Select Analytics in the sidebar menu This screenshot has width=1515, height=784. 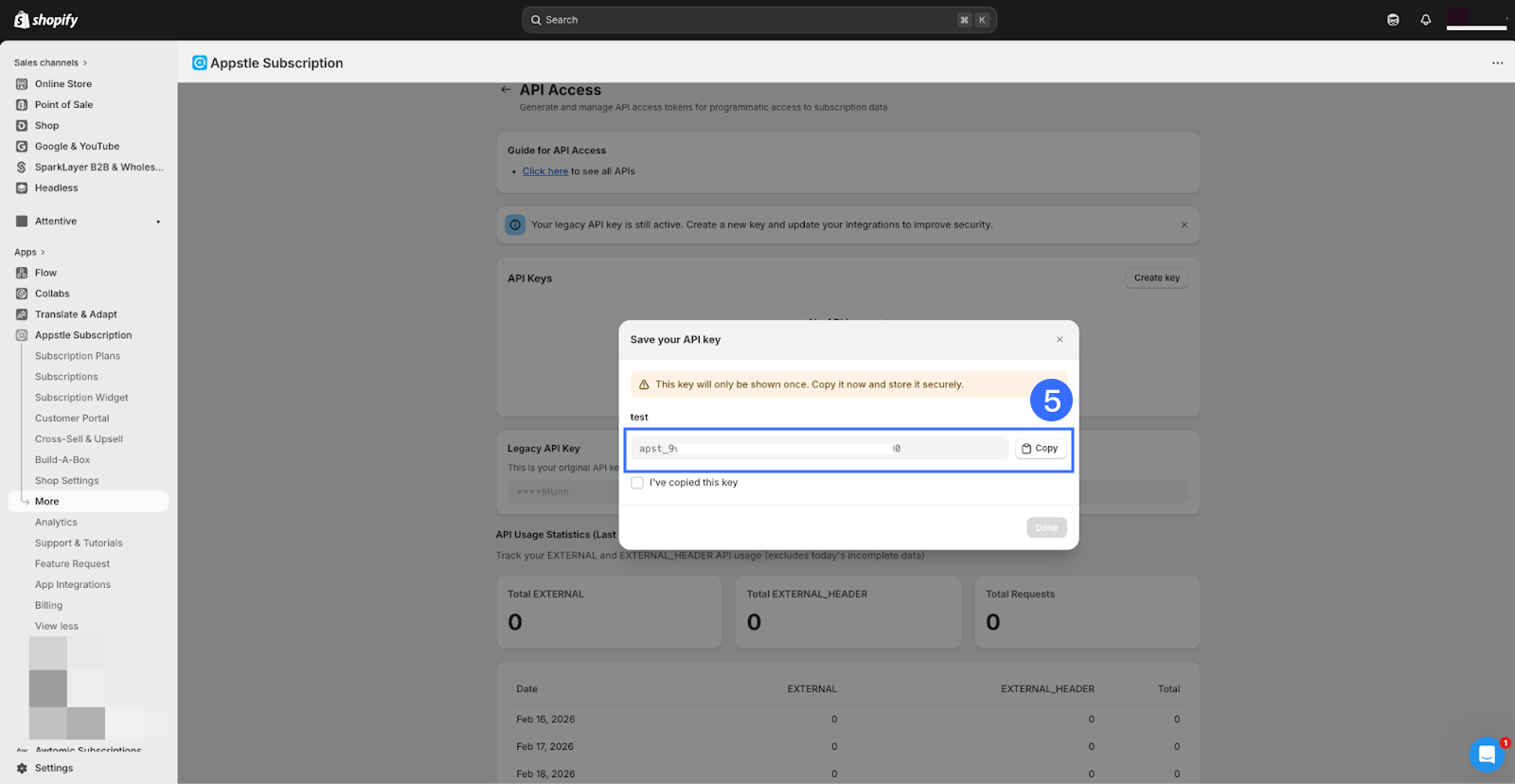pyautogui.click(x=56, y=523)
